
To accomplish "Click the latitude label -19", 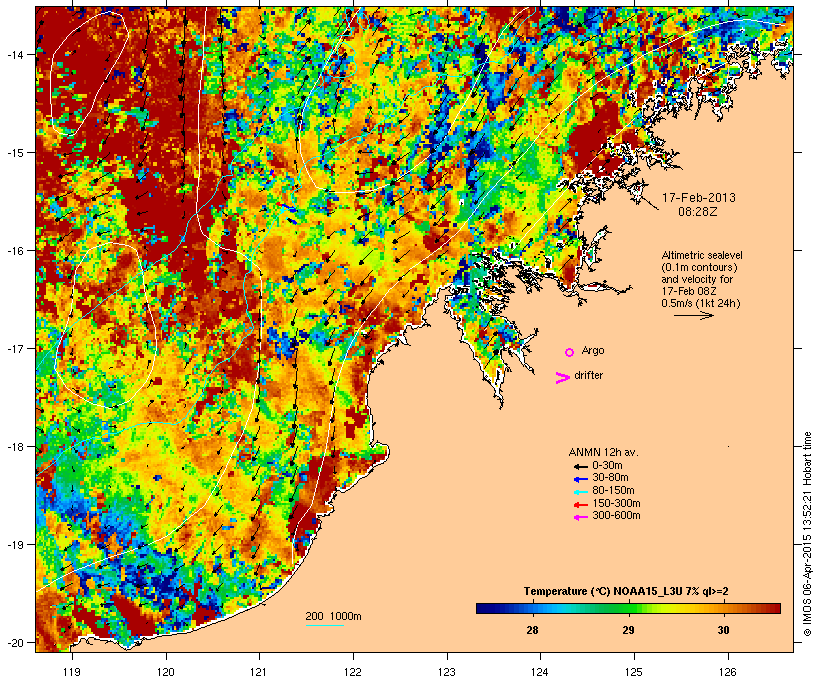I will point(14,545).
